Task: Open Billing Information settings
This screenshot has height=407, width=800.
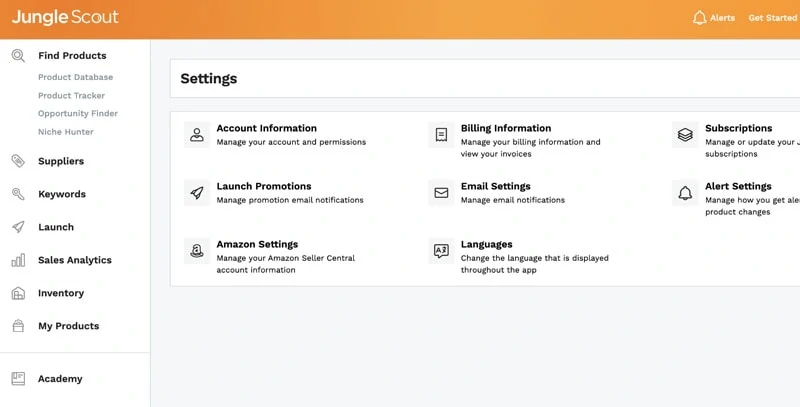Action: point(506,128)
